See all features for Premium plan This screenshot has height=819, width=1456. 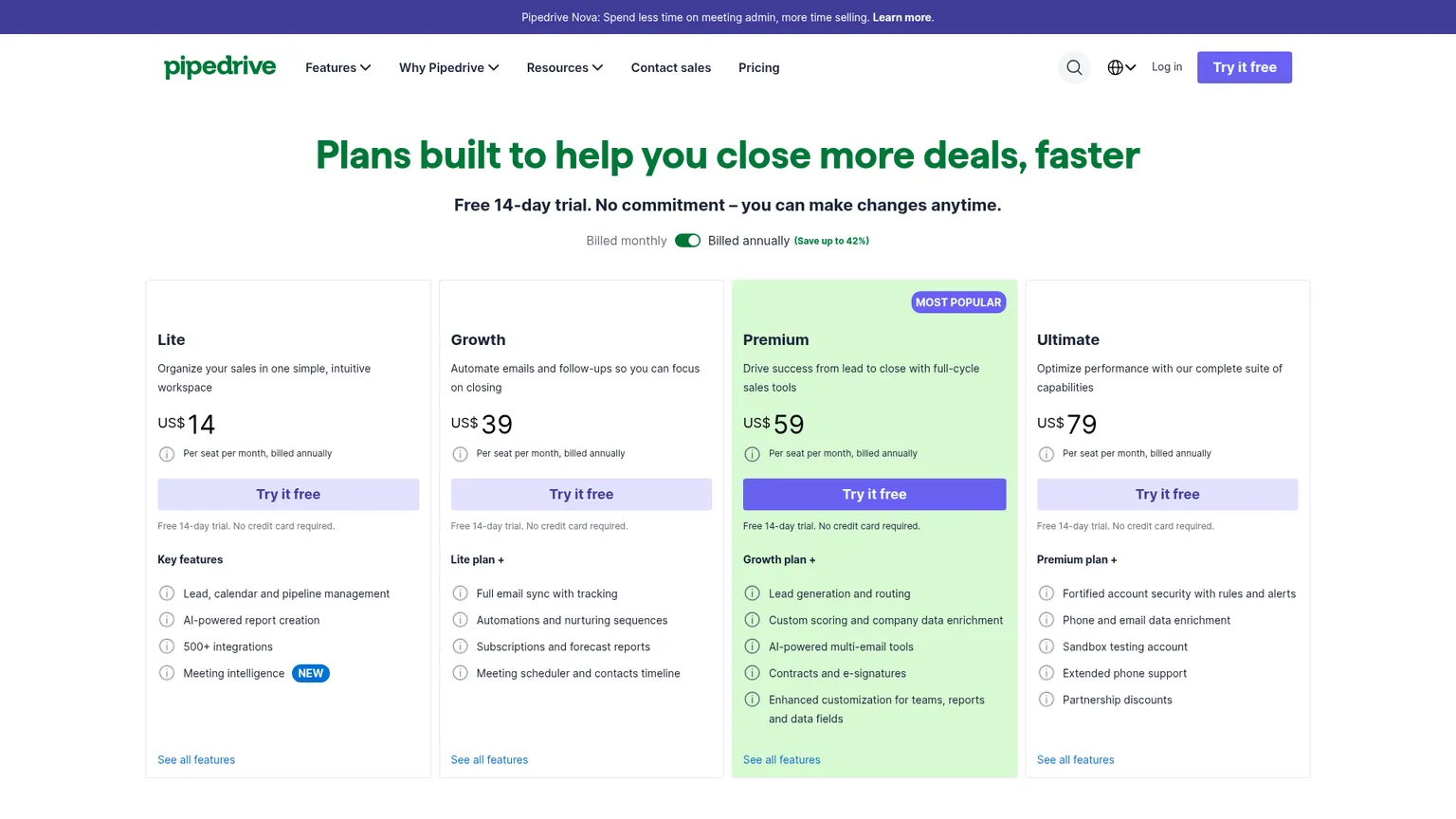(782, 760)
